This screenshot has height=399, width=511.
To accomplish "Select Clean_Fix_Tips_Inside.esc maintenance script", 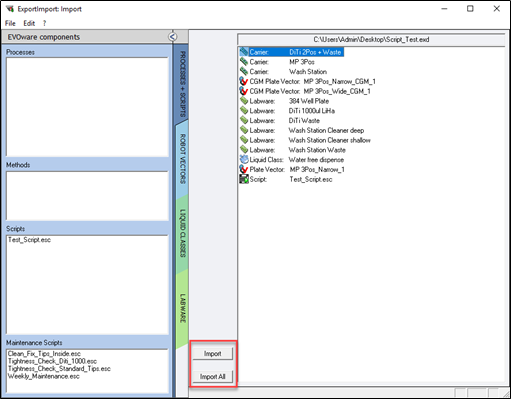I will point(44,353).
